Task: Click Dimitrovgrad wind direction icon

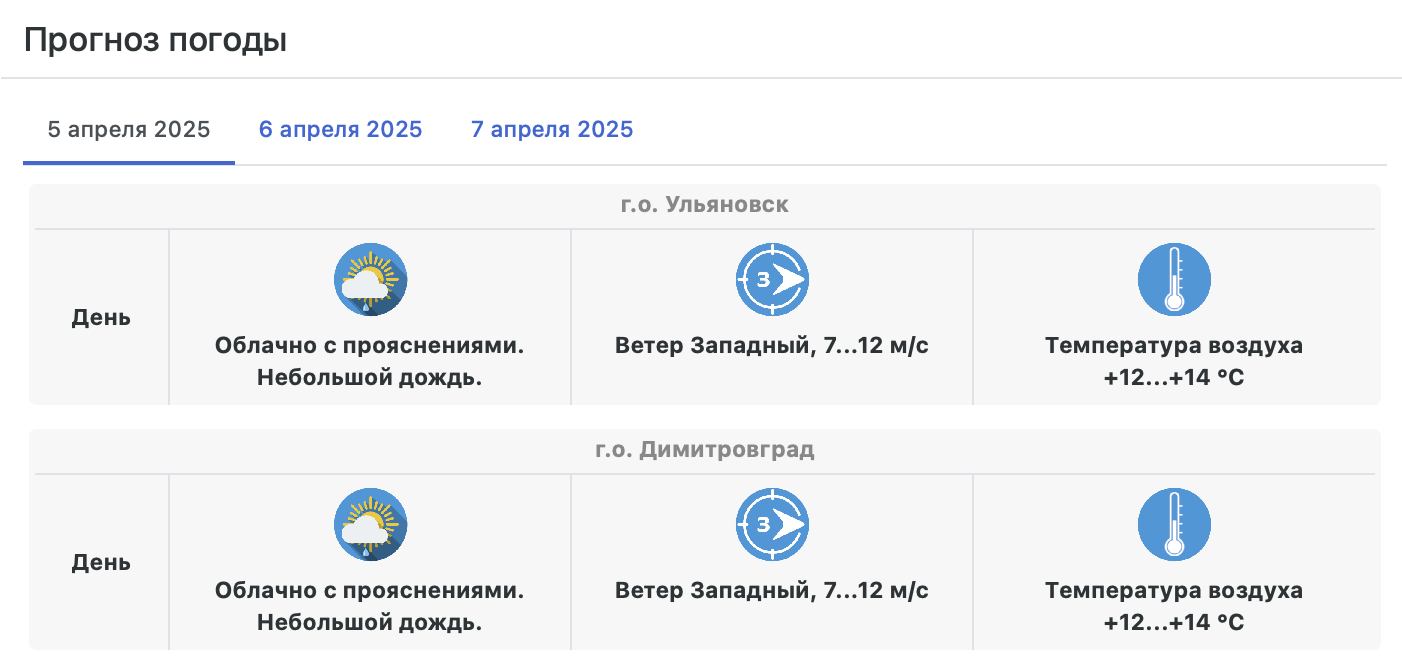Action: point(772,524)
